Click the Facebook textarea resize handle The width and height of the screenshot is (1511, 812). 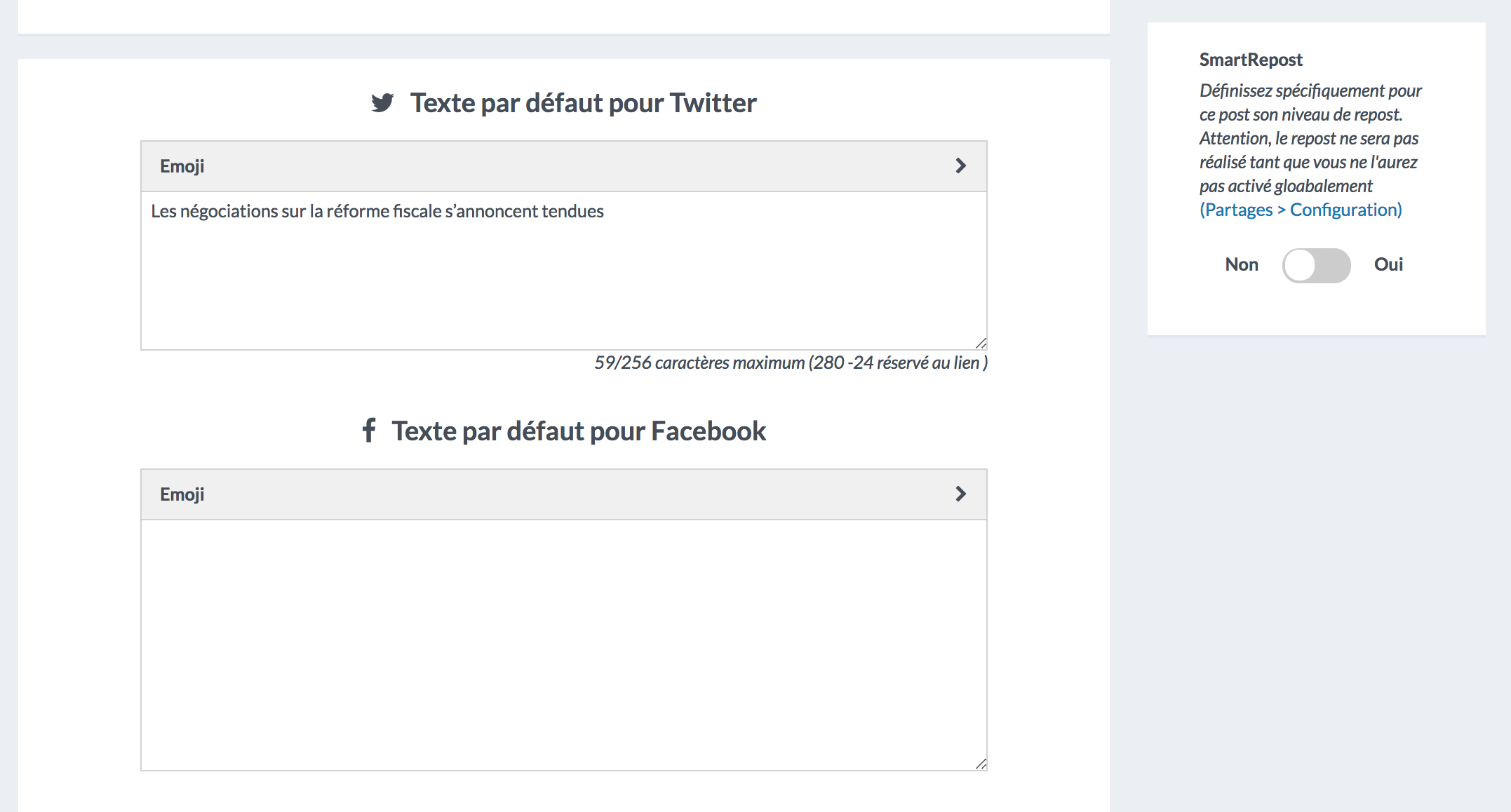(x=981, y=764)
